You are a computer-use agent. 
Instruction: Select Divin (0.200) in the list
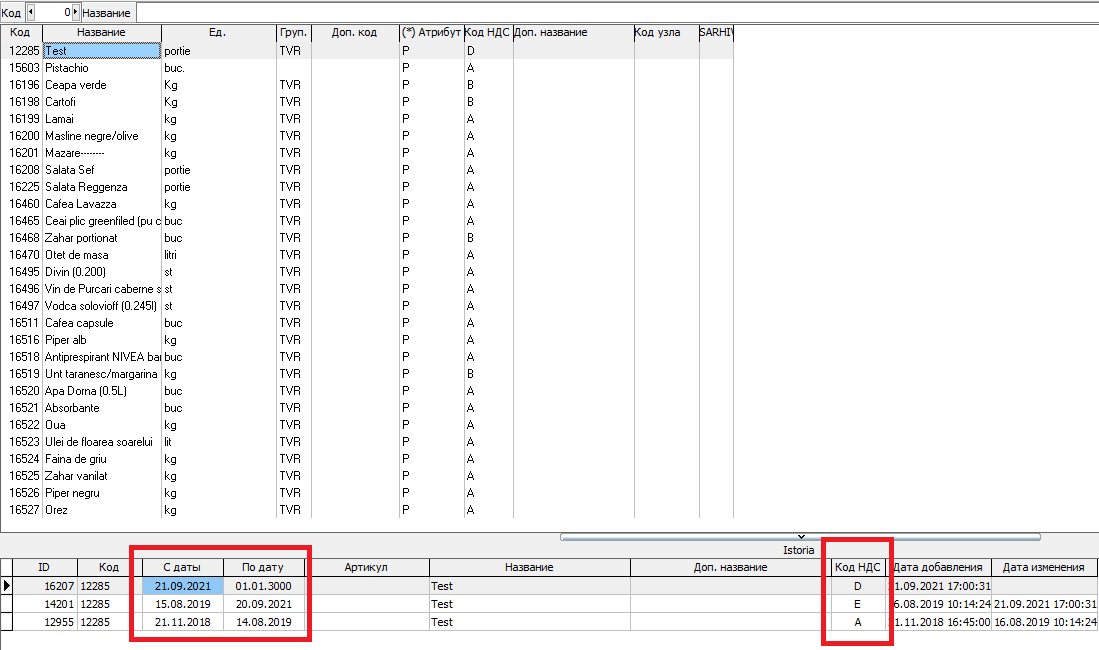367,272
